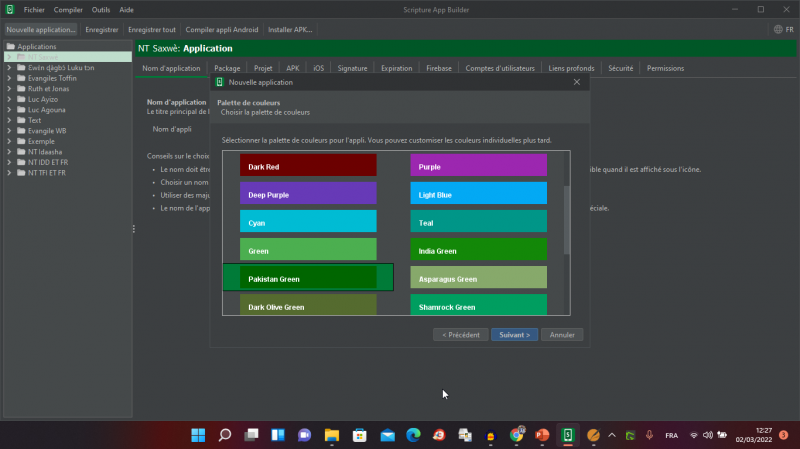Screen dimensions: 800x449
Task: Open File Explorer from the taskbar
Action: (x=332, y=435)
